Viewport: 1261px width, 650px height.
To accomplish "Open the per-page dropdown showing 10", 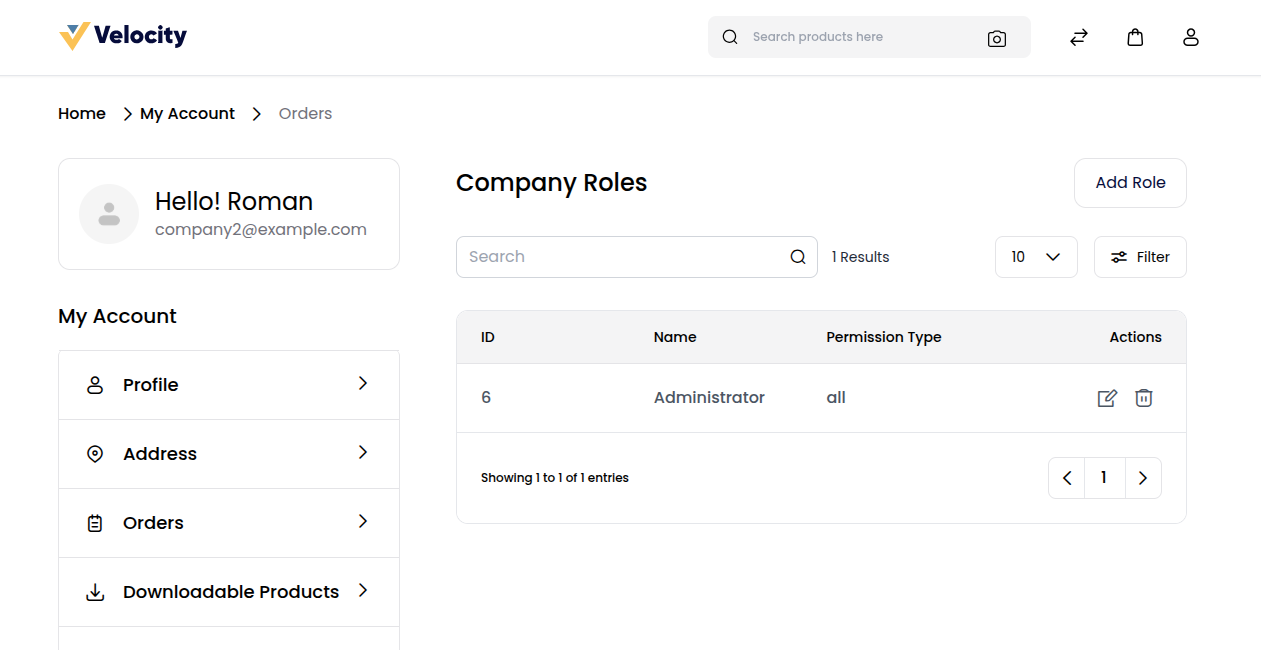I will pos(1035,257).
